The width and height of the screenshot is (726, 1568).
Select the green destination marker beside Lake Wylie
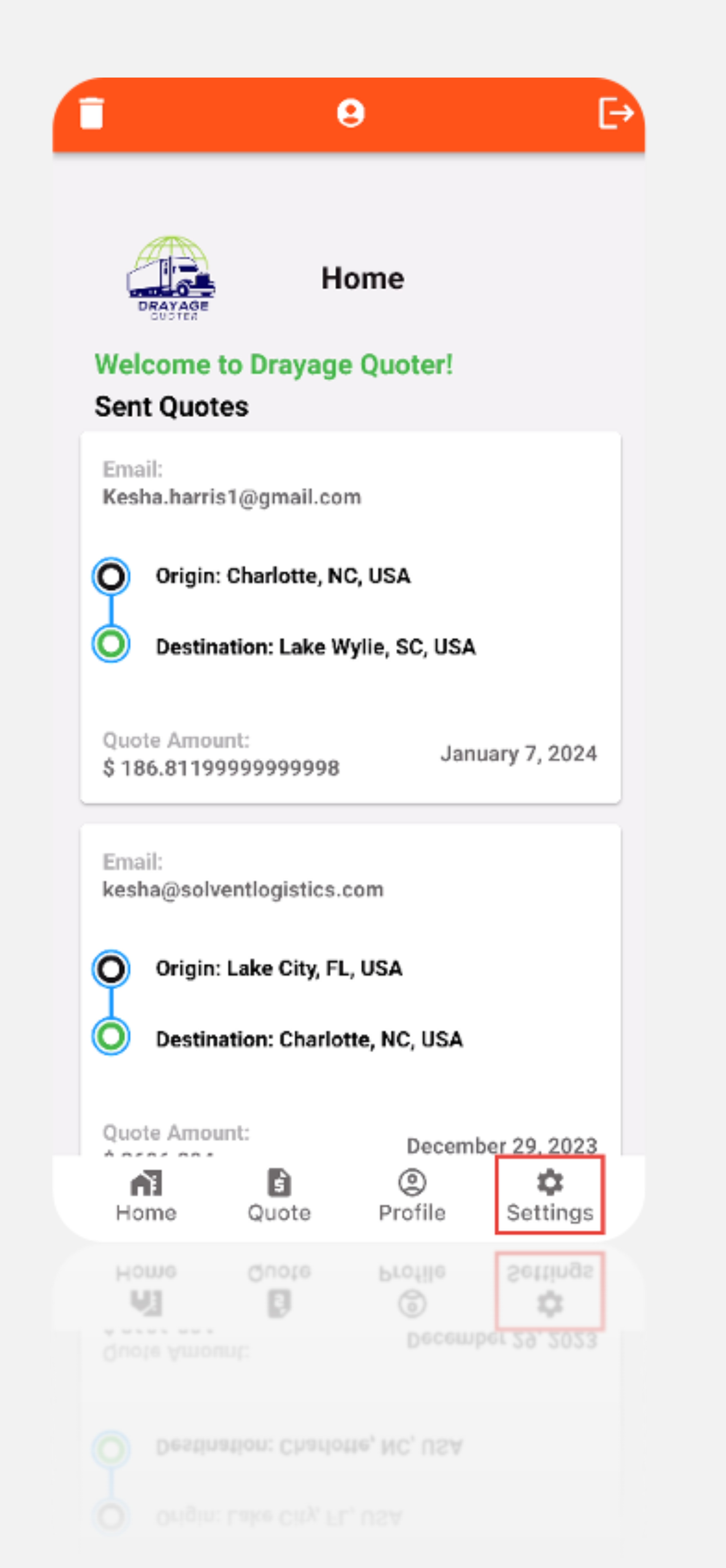(111, 644)
